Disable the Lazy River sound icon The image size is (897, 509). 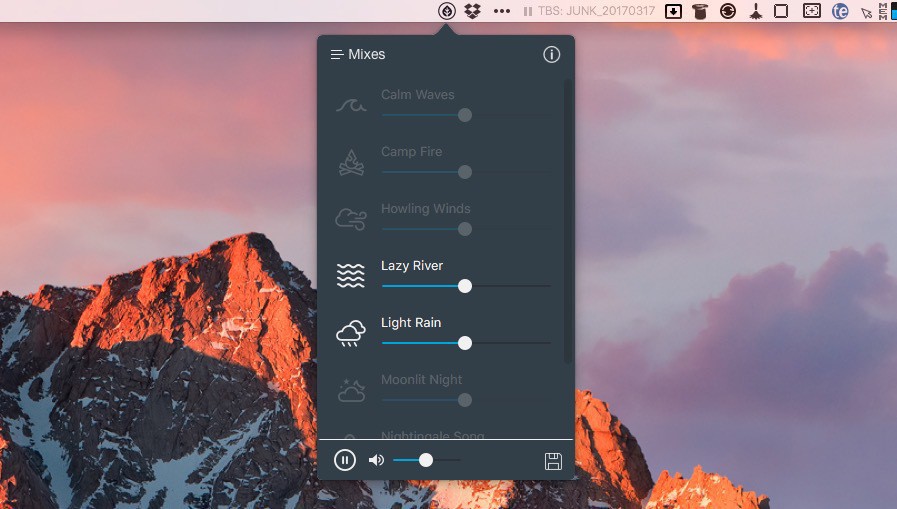(x=351, y=276)
